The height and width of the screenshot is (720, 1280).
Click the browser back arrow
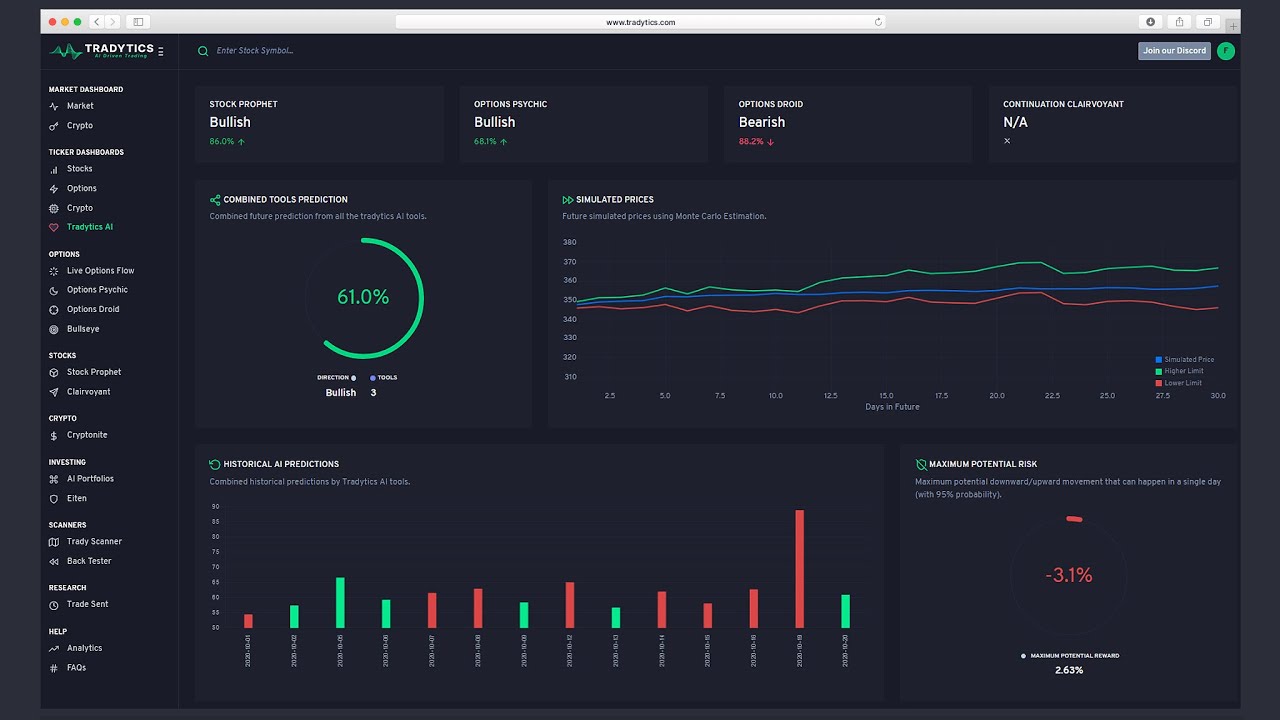(96, 22)
